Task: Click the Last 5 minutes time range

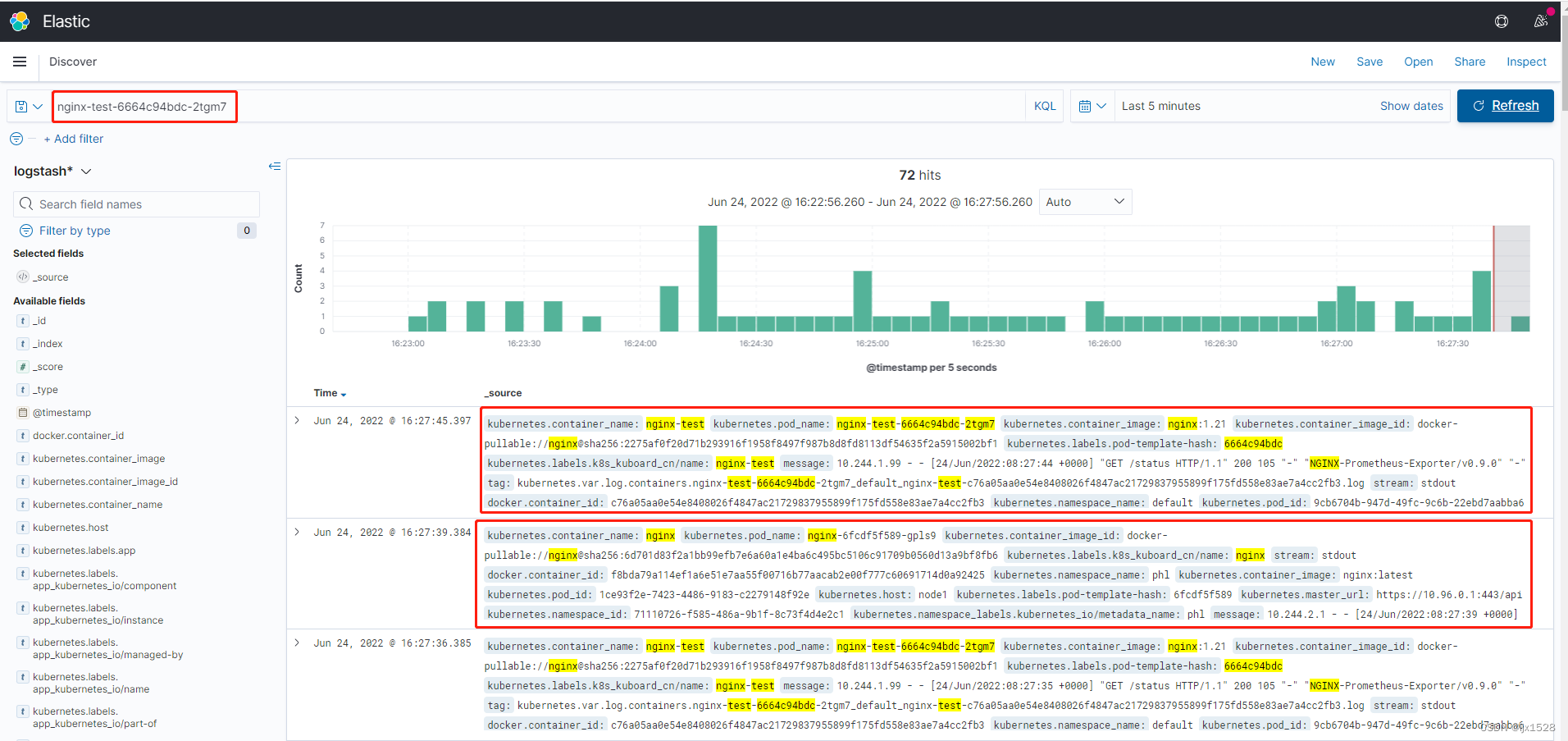Action: tap(1161, 106)
